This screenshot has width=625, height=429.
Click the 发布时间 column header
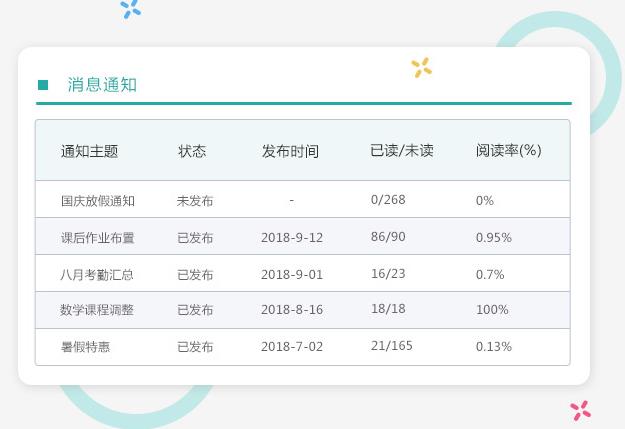click(290, 151)
